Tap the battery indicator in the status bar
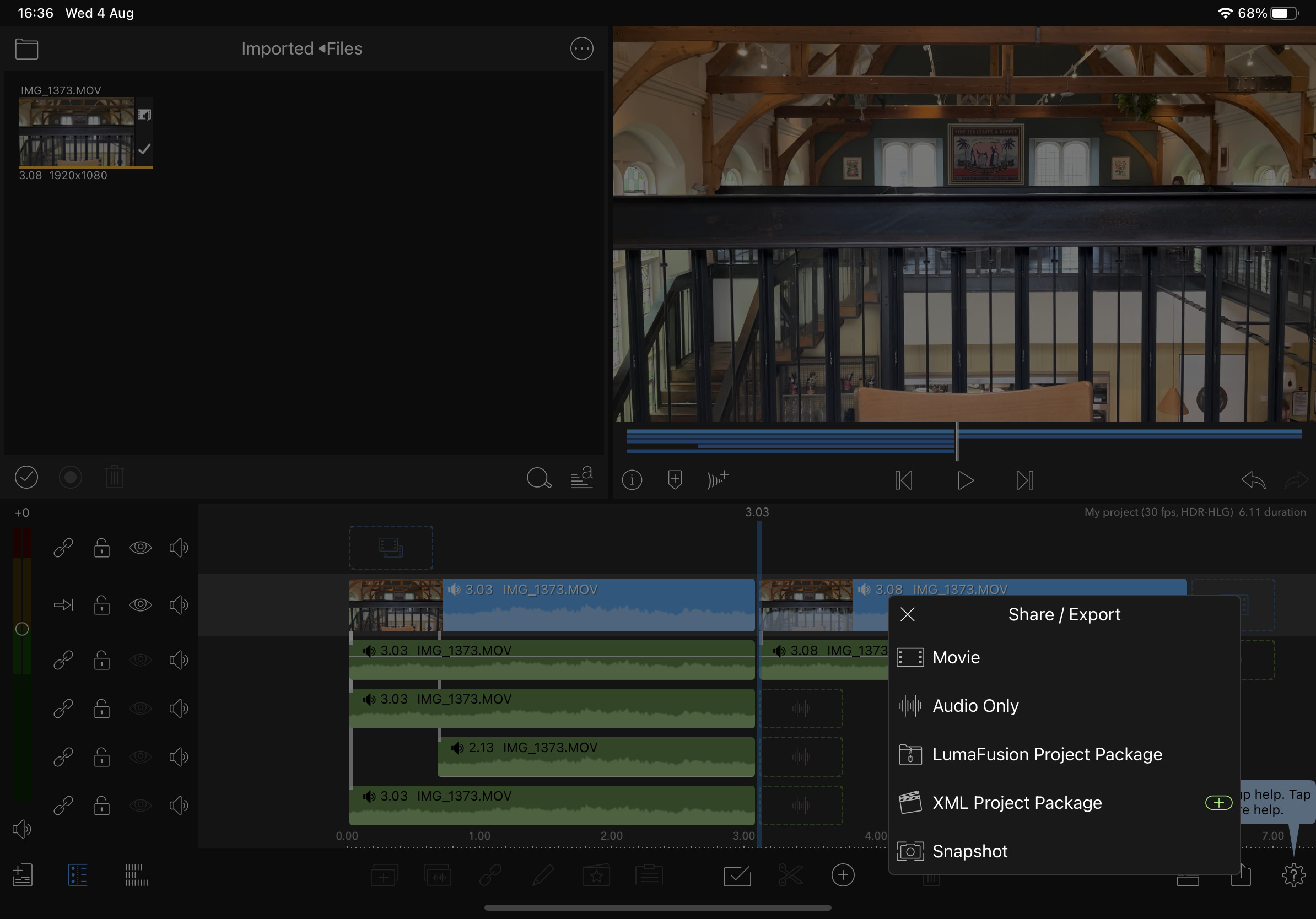Viewport: 1316px width, 919px height. coord(1285,13)
